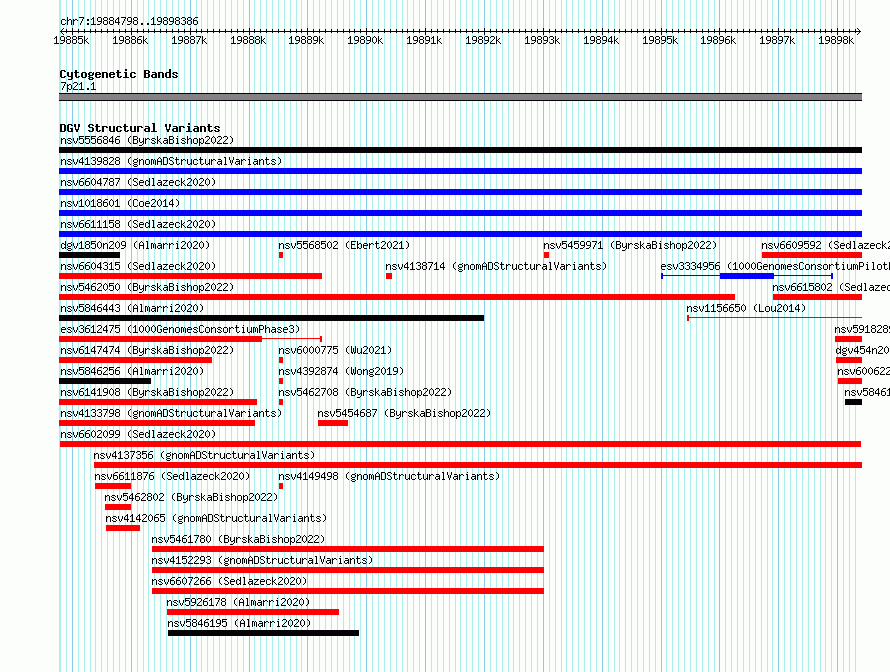Click the nsv5462050 (ByrskaBishop2022) label
Screen dimensions: 890x672
pos(147,287)
